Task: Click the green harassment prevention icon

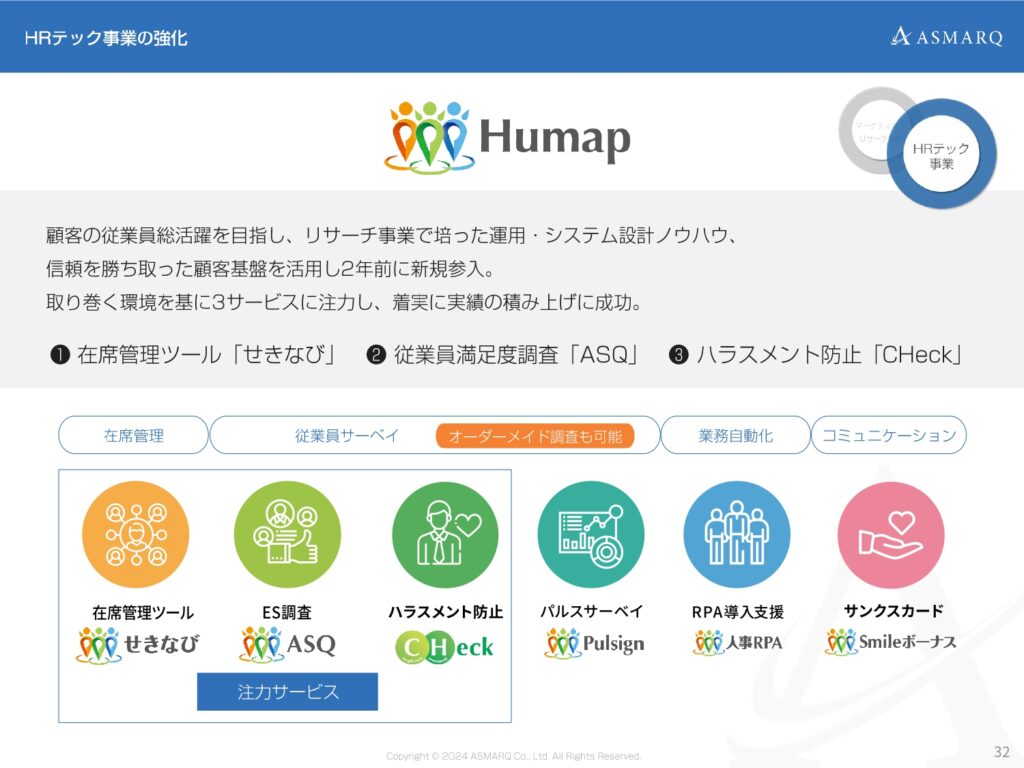Action: [445, 534]
